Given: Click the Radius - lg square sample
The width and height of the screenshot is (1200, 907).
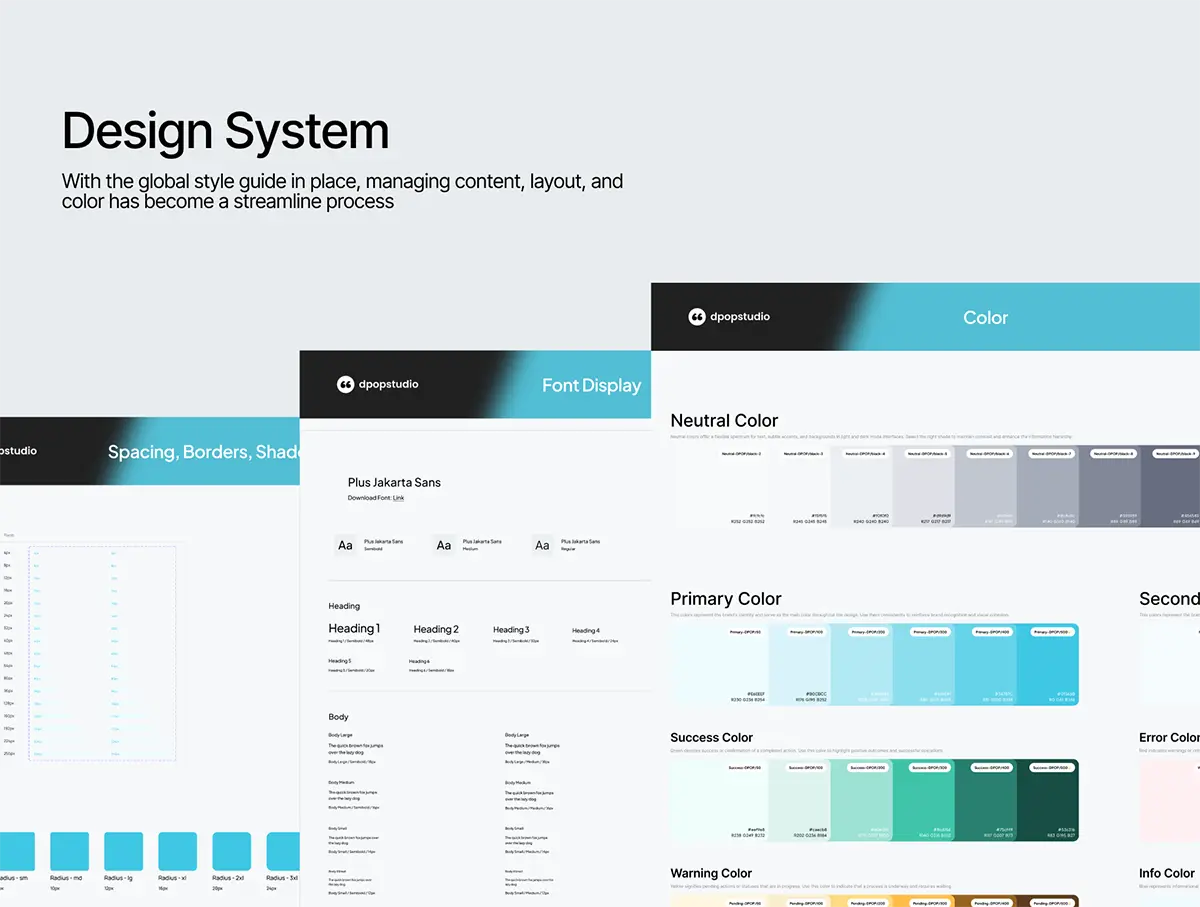Looking at the screenshot, I should point(123,851).
